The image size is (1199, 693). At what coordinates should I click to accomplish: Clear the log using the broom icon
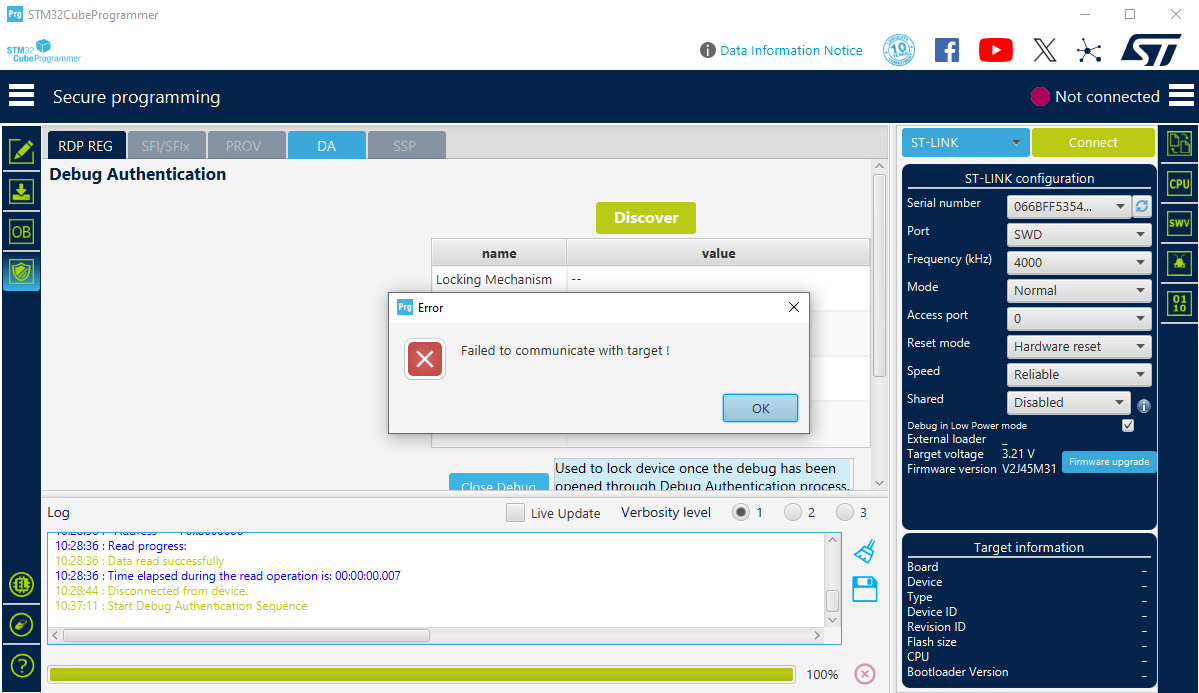click(x=864, y=551)
